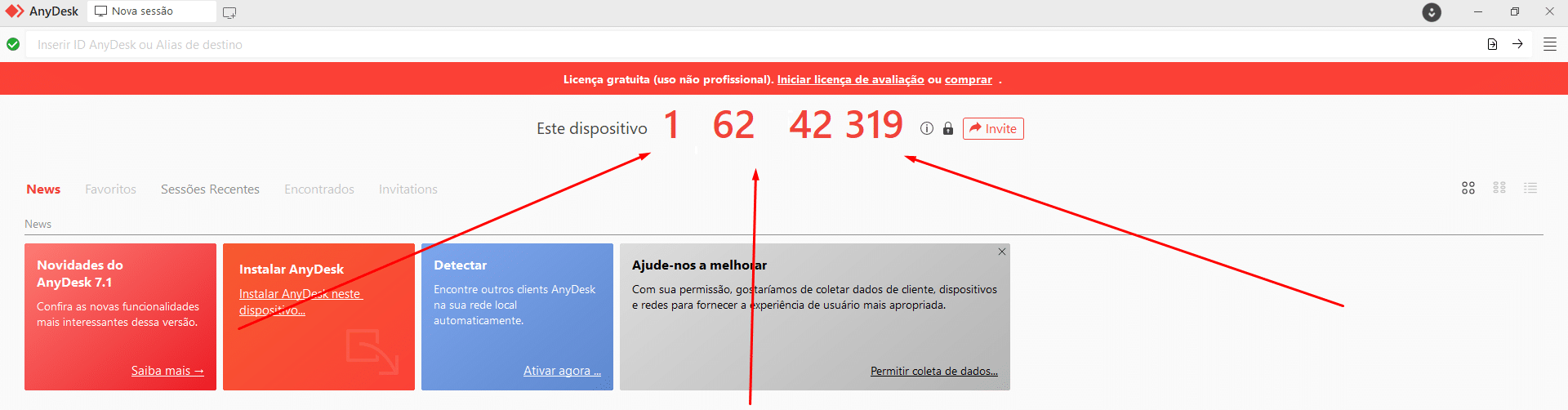Open the Sessões Recentes tab
The image size is (1568, 410).
tap(210, 189)
